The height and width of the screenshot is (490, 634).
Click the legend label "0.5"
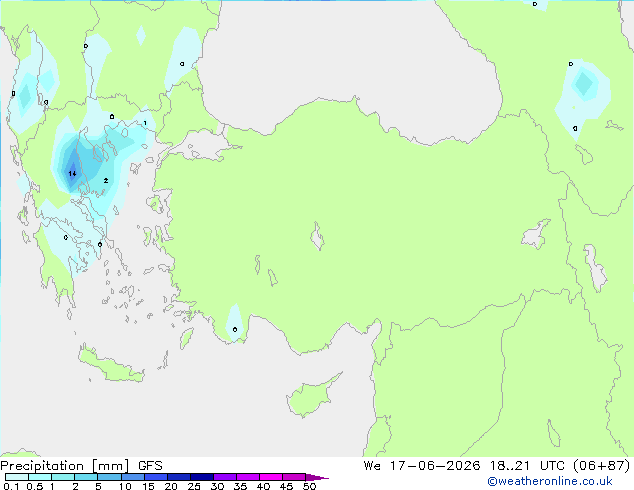(x=34, y=486)
